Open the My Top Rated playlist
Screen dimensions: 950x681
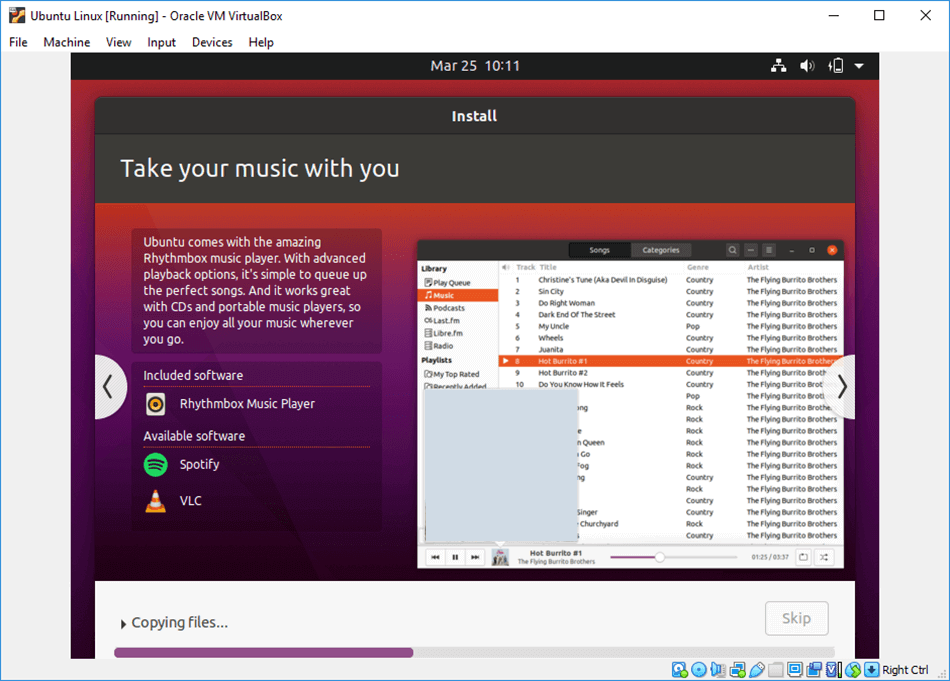click(x=452, y=374)
